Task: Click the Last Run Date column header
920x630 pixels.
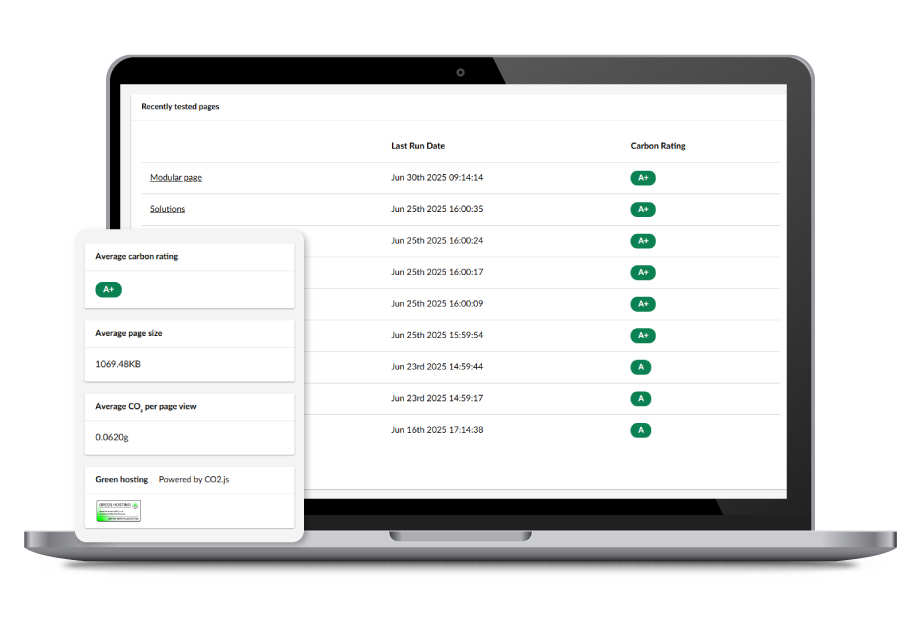Action: (418, 146)
